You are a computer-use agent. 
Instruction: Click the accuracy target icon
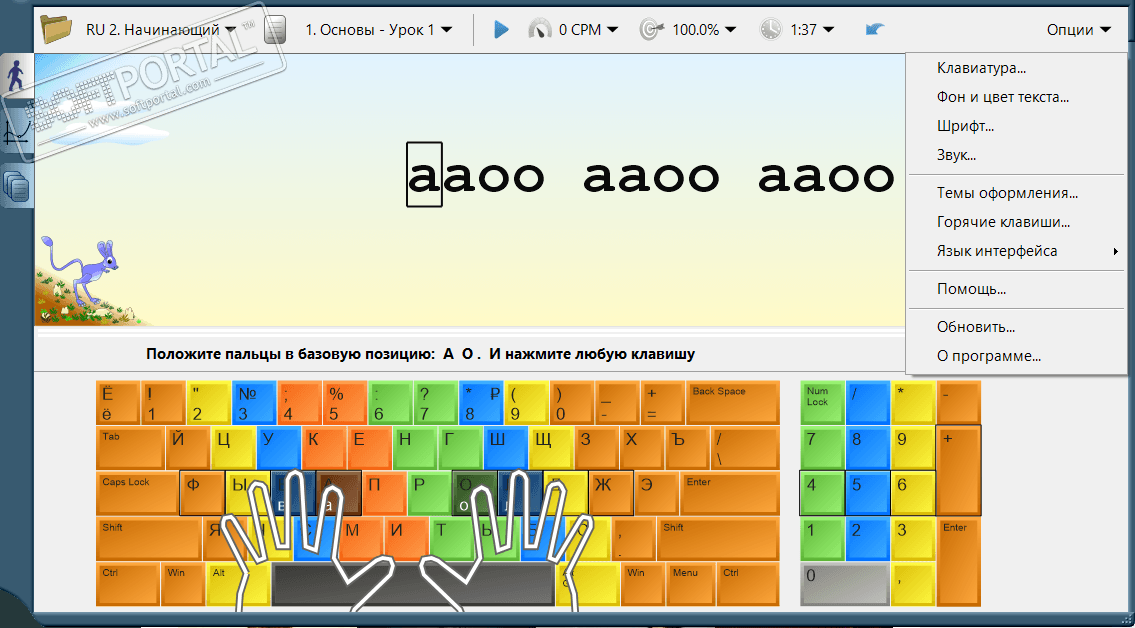click(652, 30)
